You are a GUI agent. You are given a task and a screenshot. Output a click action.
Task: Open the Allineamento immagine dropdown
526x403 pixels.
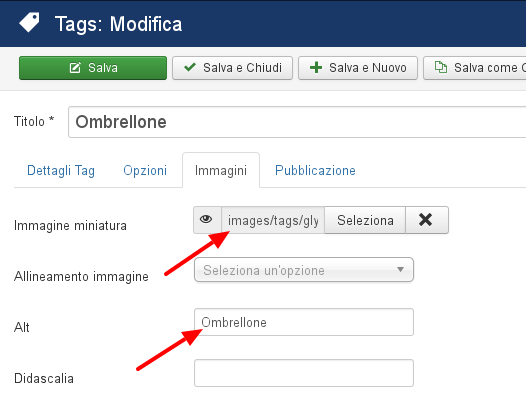304,270
